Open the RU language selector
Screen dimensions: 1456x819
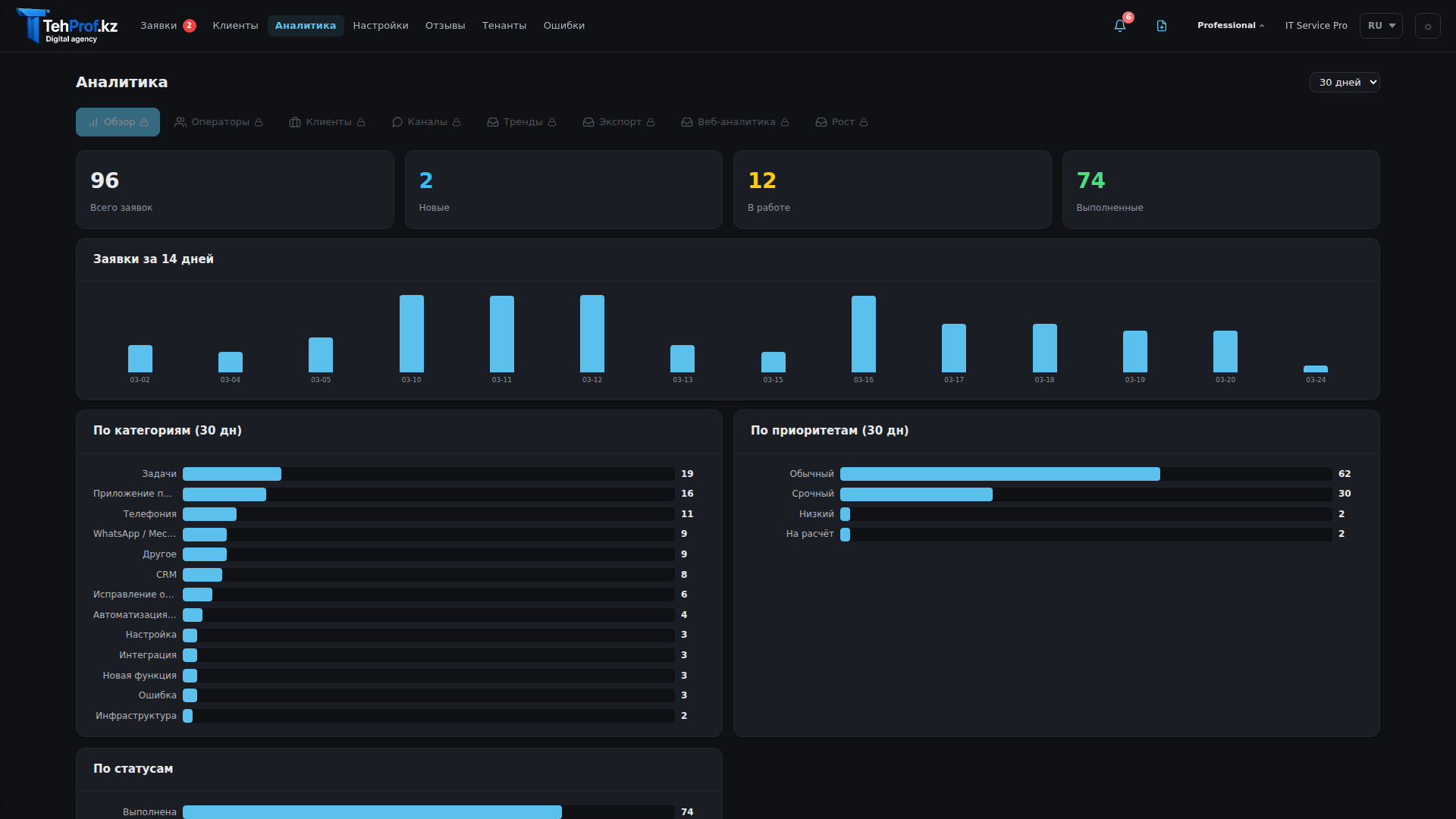click(1380, 26)
